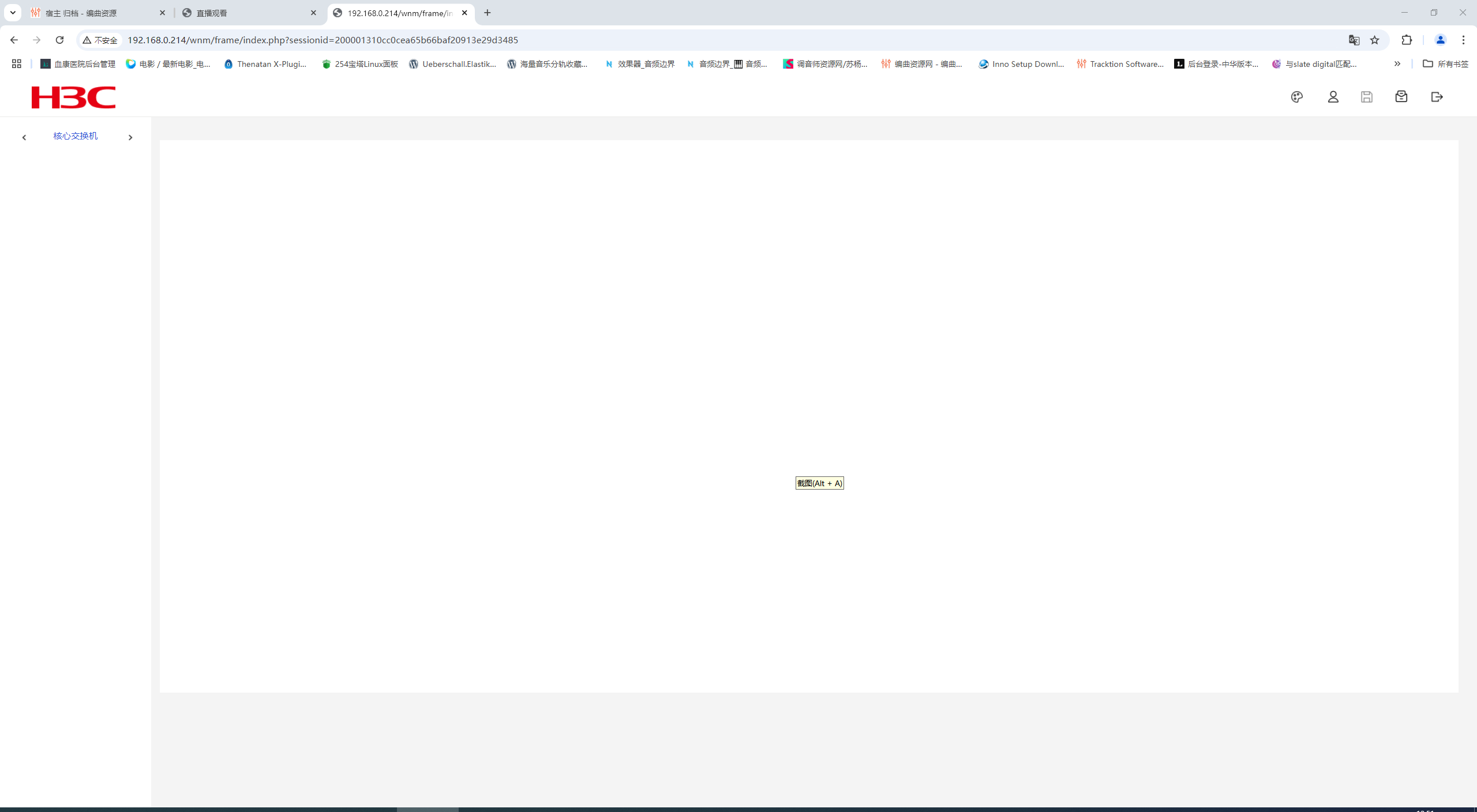Open the messages inbox icon
This screenshot has height=812, width=1477.
[x=1401, y=97]
